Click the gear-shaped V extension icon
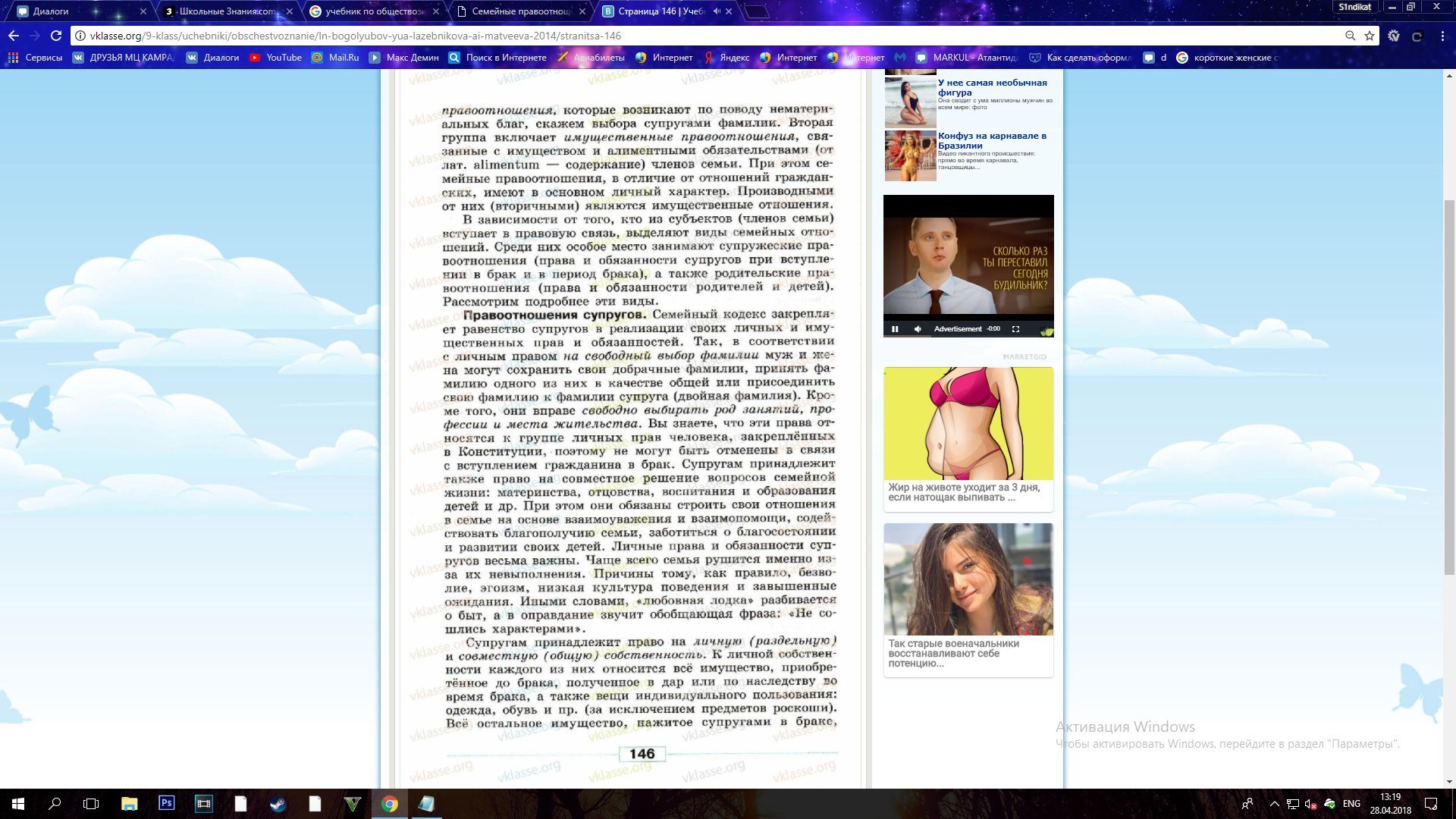The height and width of the screenshot is (819, 1456). [x=1394, y=36]
